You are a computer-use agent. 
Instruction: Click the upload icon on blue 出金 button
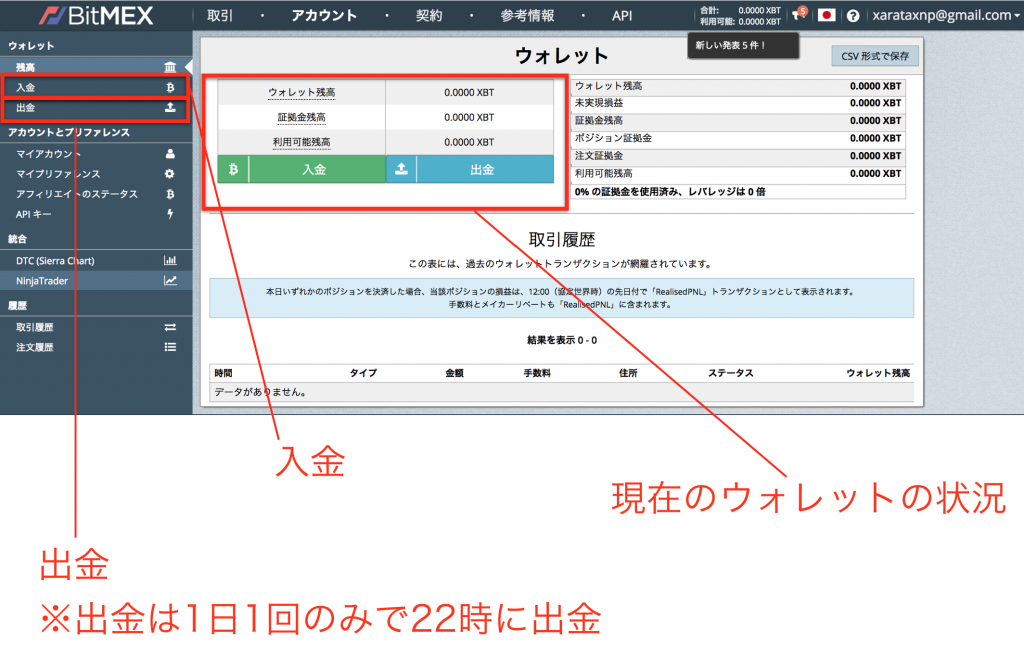click(401, 170)
